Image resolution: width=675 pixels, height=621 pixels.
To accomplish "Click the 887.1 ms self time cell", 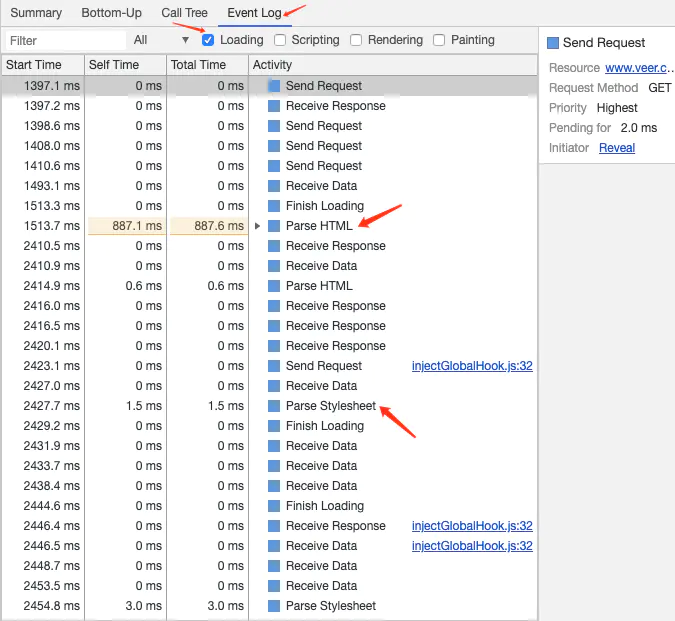I will click(x=125, y=226).
